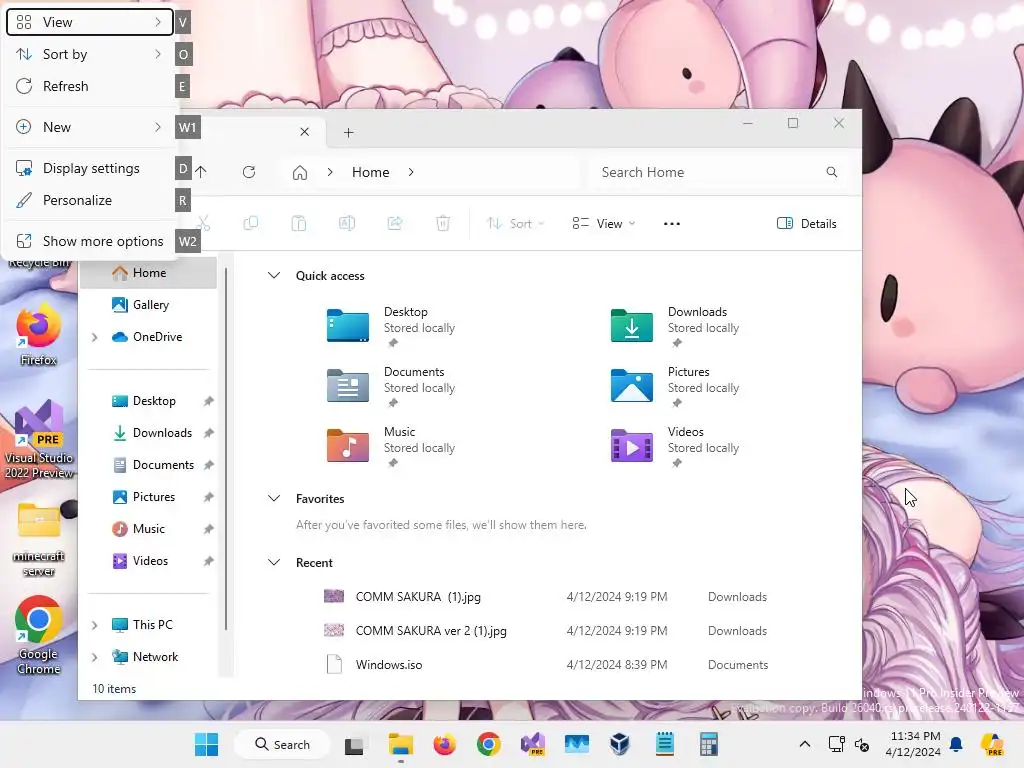Open the New submenu in context menu
This screenshot has width=1024, height=768.
(x=89, y=127)
